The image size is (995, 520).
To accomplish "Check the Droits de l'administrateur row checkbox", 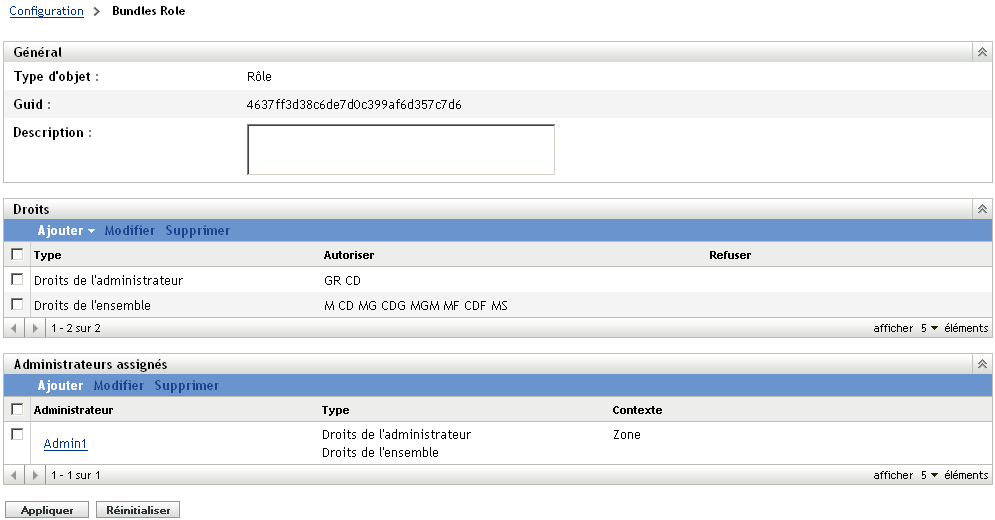I will 17,279.
